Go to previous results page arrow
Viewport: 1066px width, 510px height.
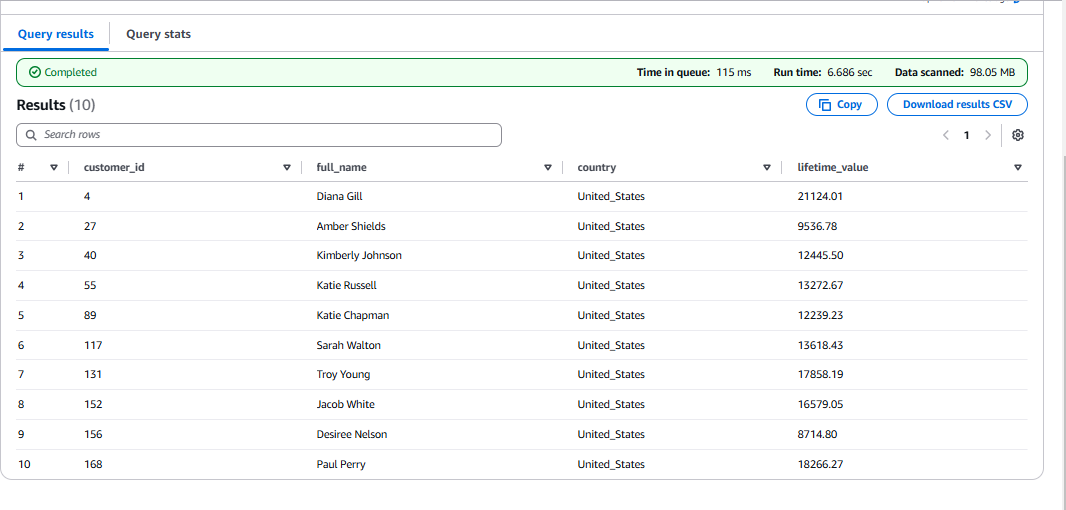945,135
